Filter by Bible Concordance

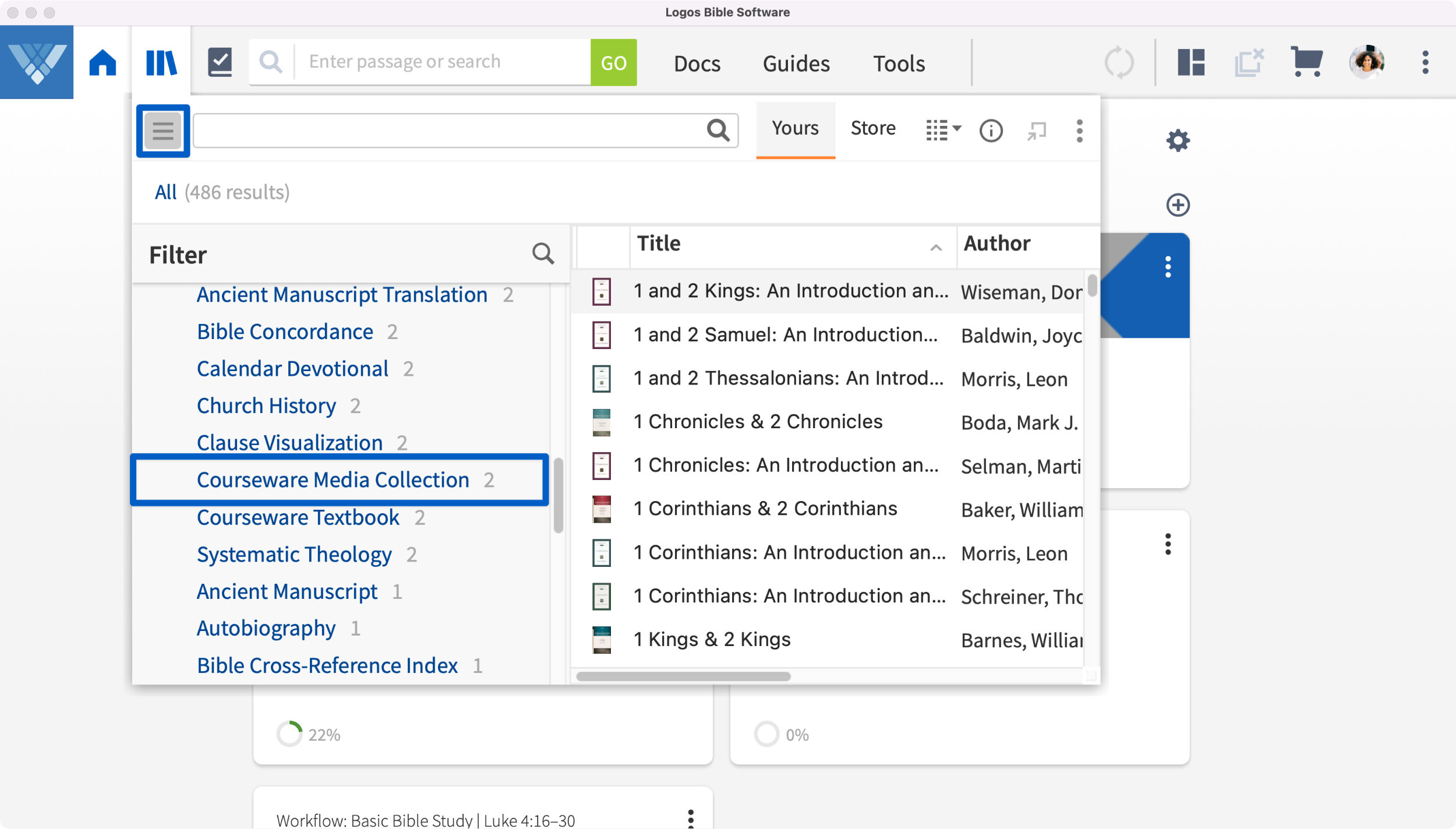[285, 332]
